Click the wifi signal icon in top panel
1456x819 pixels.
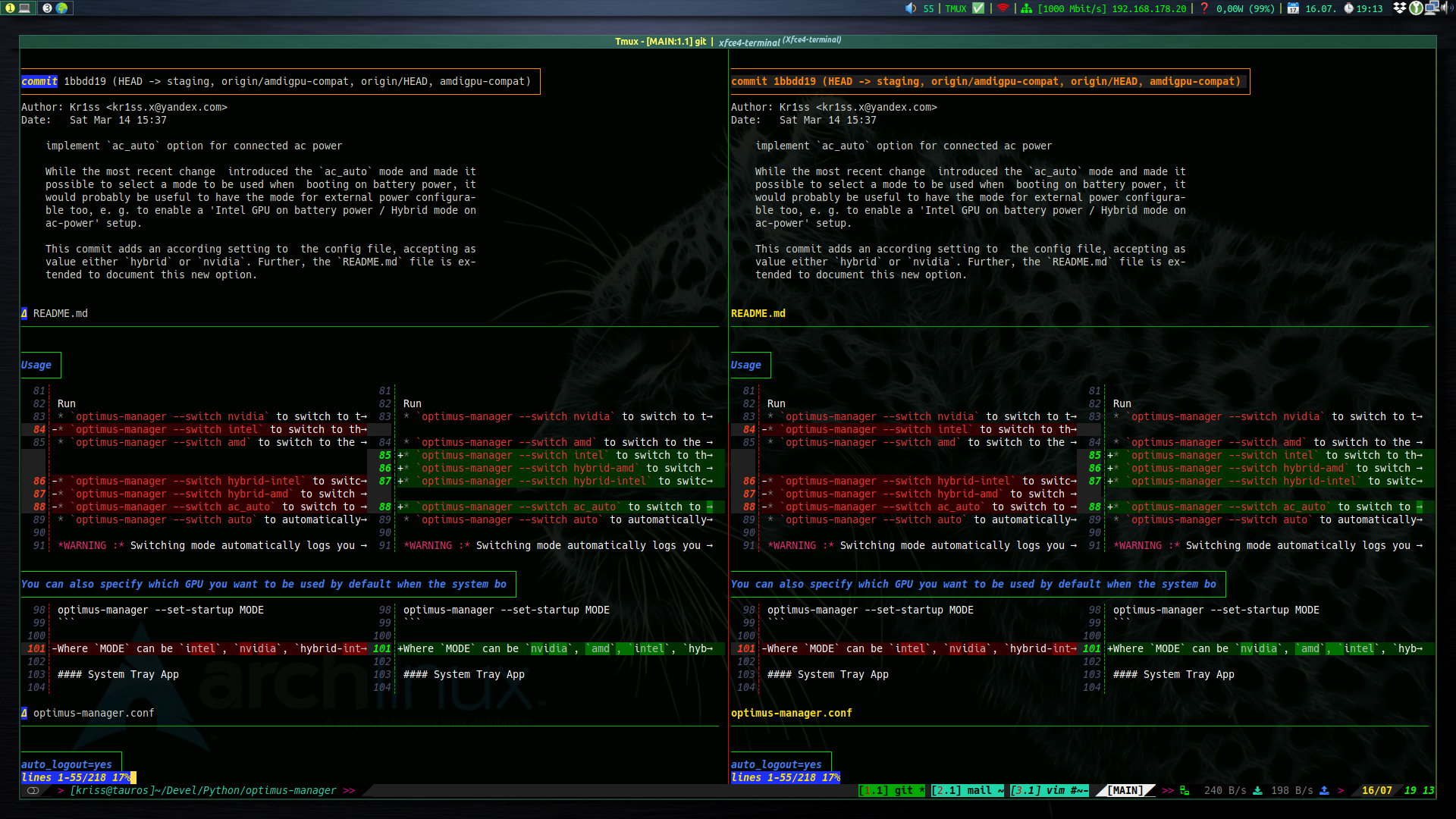tap(1001, 8)
